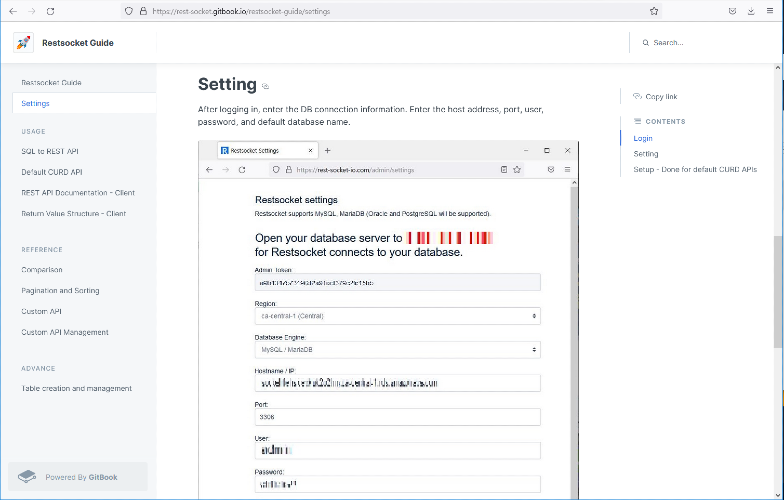Click the Powered By GitBook link
The height and width of the screenshot is (500, 784).
pyautogui.click(x=78, y=477)
